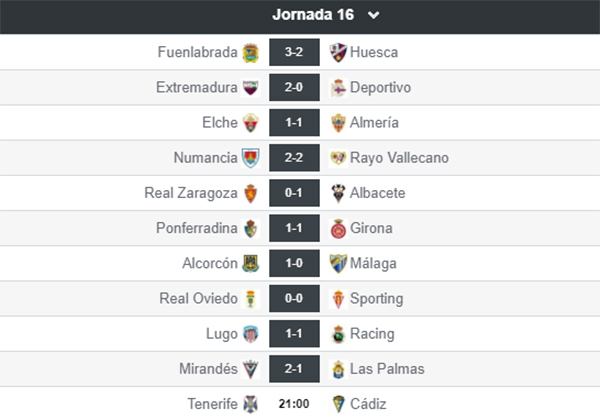Expand the Jornada 16 dropdown chevron
Screen dimensions: 600x420
coord(374,15)
